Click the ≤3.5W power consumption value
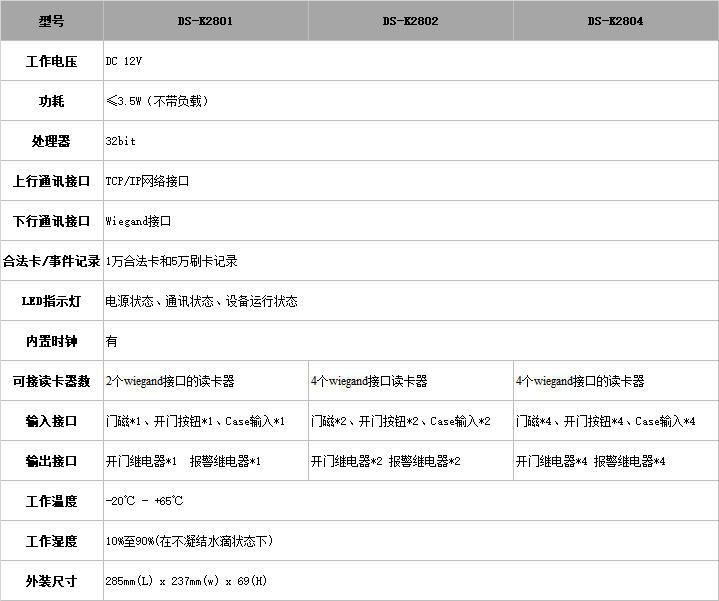Screen dimensions: 719x601 157,101
